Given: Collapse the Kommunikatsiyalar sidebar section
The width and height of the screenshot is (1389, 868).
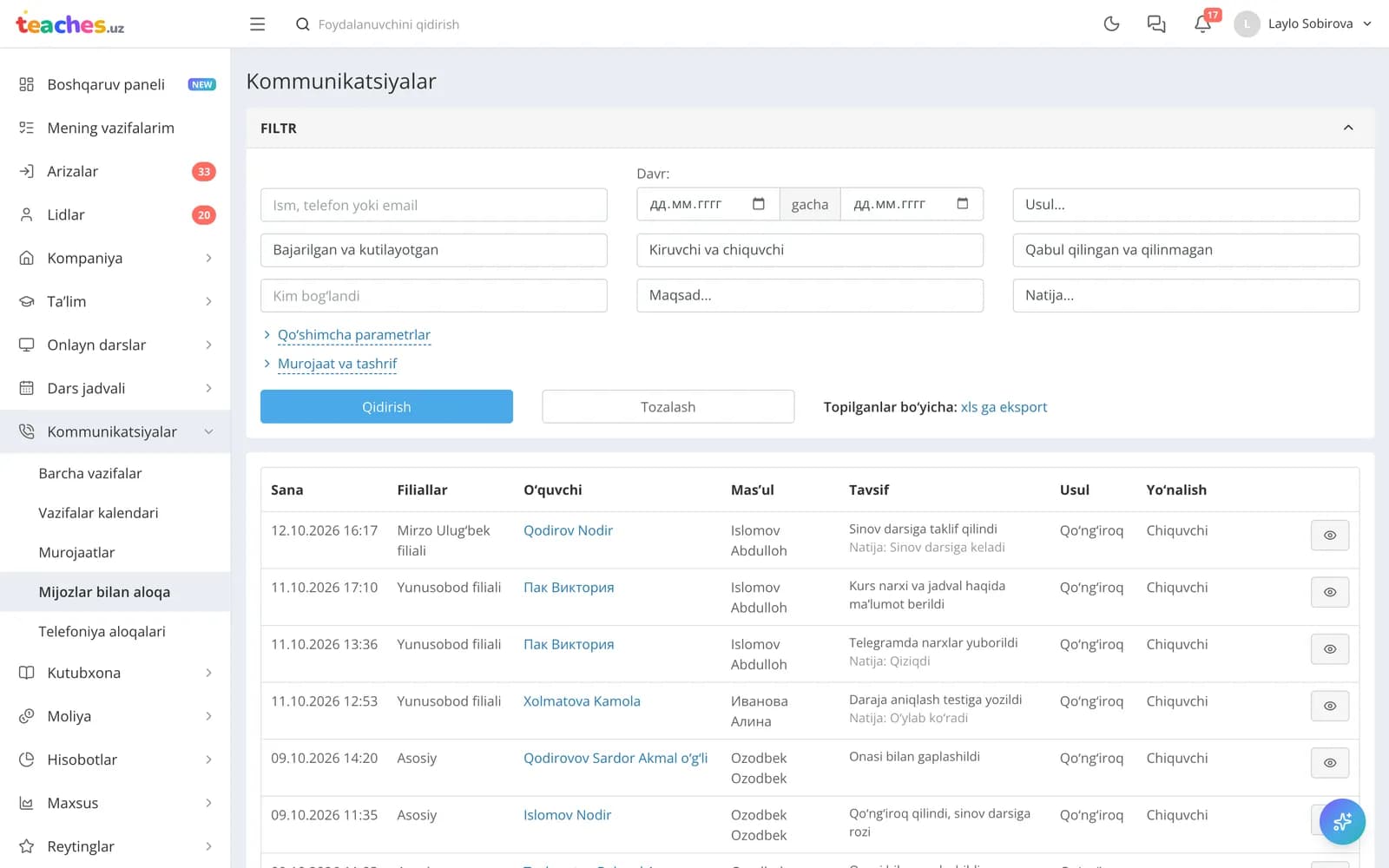Looking at the screenshot, I should 115,431.
